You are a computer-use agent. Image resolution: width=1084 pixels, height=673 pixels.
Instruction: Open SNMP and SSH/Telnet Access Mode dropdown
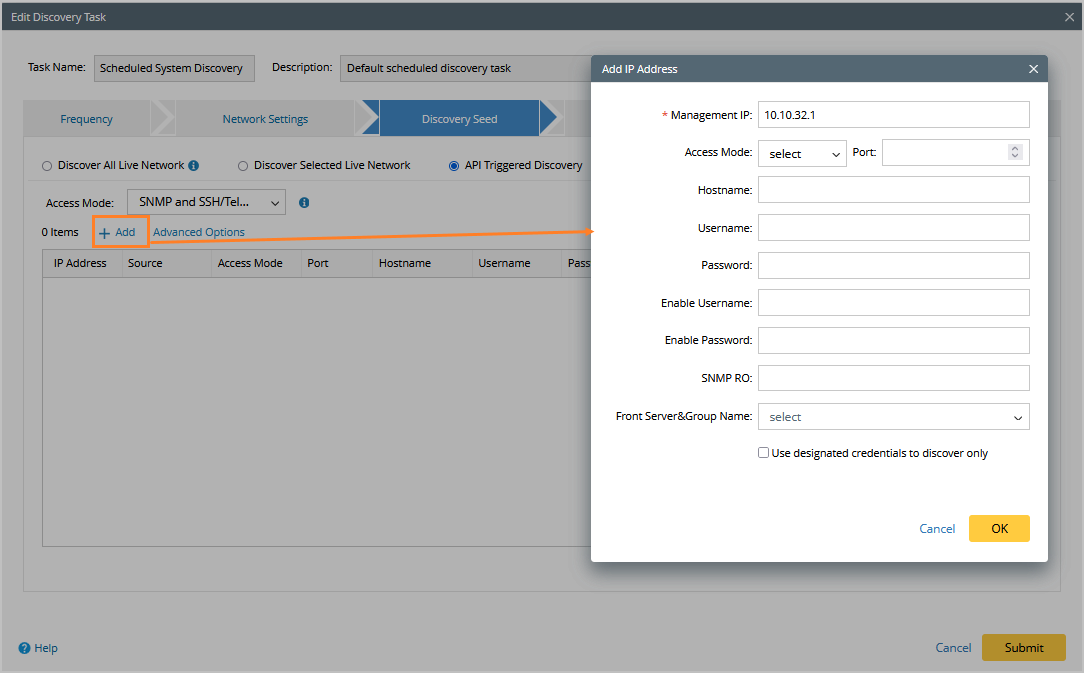(206, 202)
